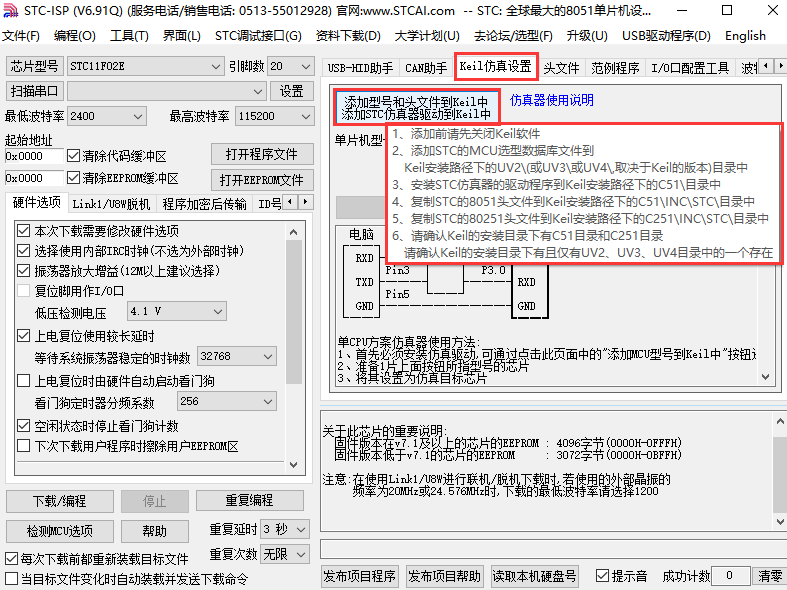The width and height of the screenshot is (787, 590).
Task: Click the EEPROM start address field
Action: (34, 178)
